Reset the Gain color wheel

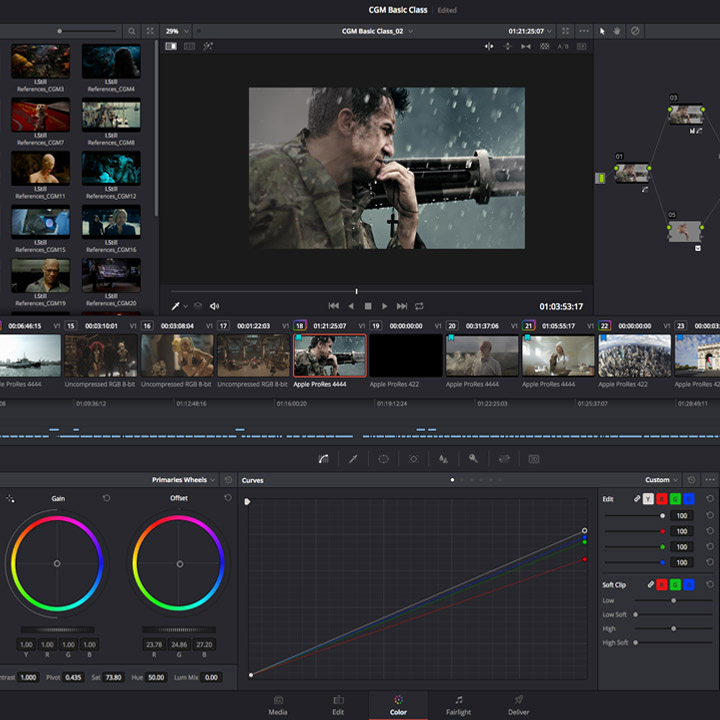107,498
